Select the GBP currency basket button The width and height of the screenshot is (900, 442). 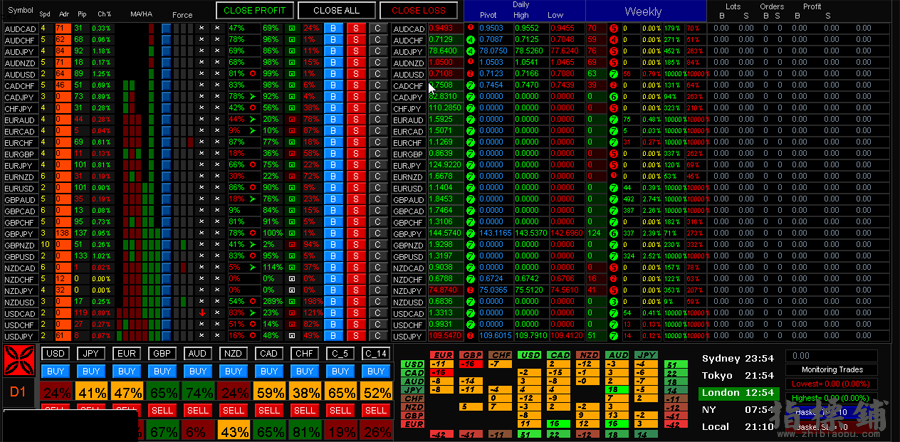(x=162, y=354)
